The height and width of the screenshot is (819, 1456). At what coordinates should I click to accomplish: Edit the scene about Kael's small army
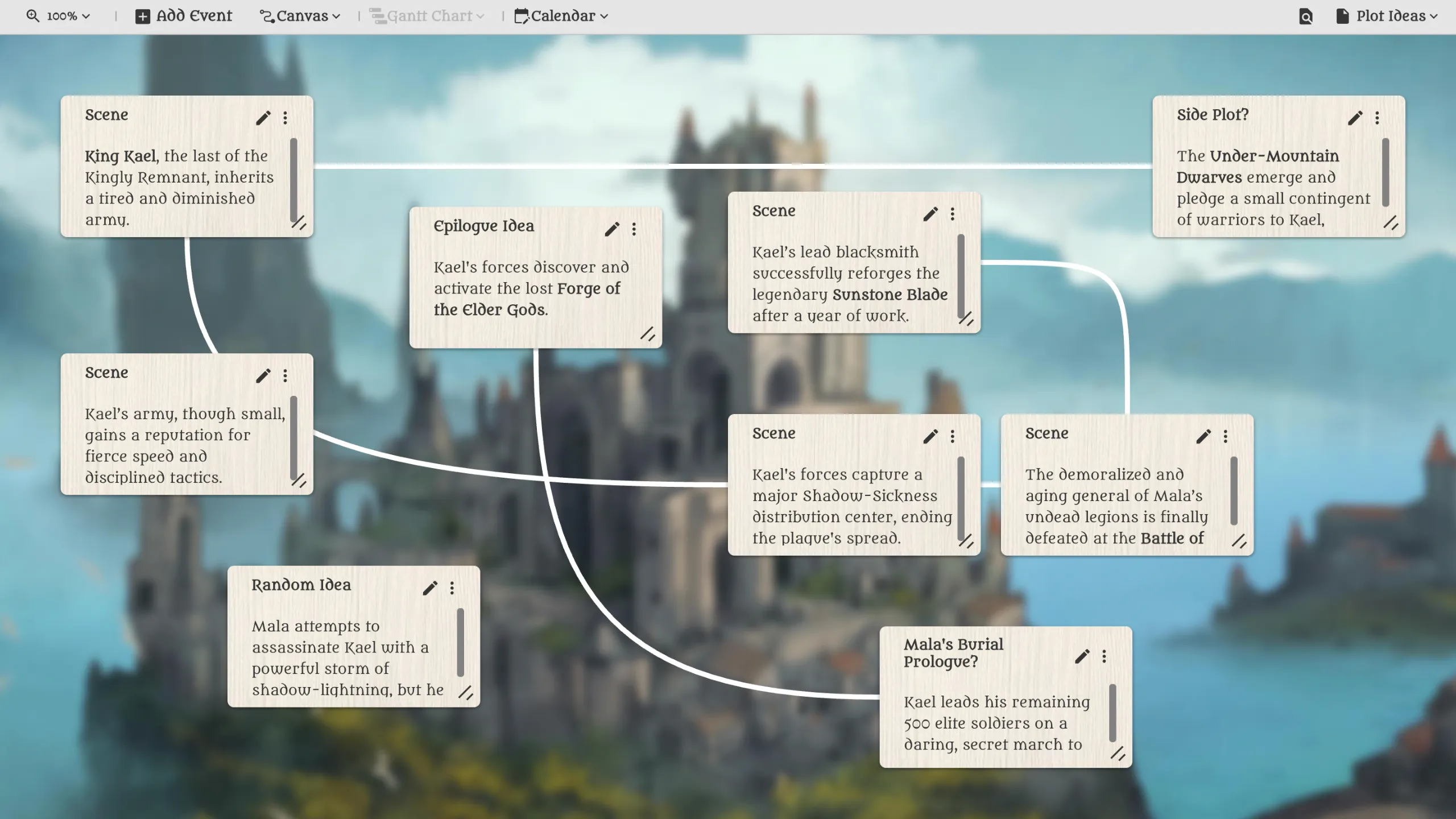coord(263,375)
